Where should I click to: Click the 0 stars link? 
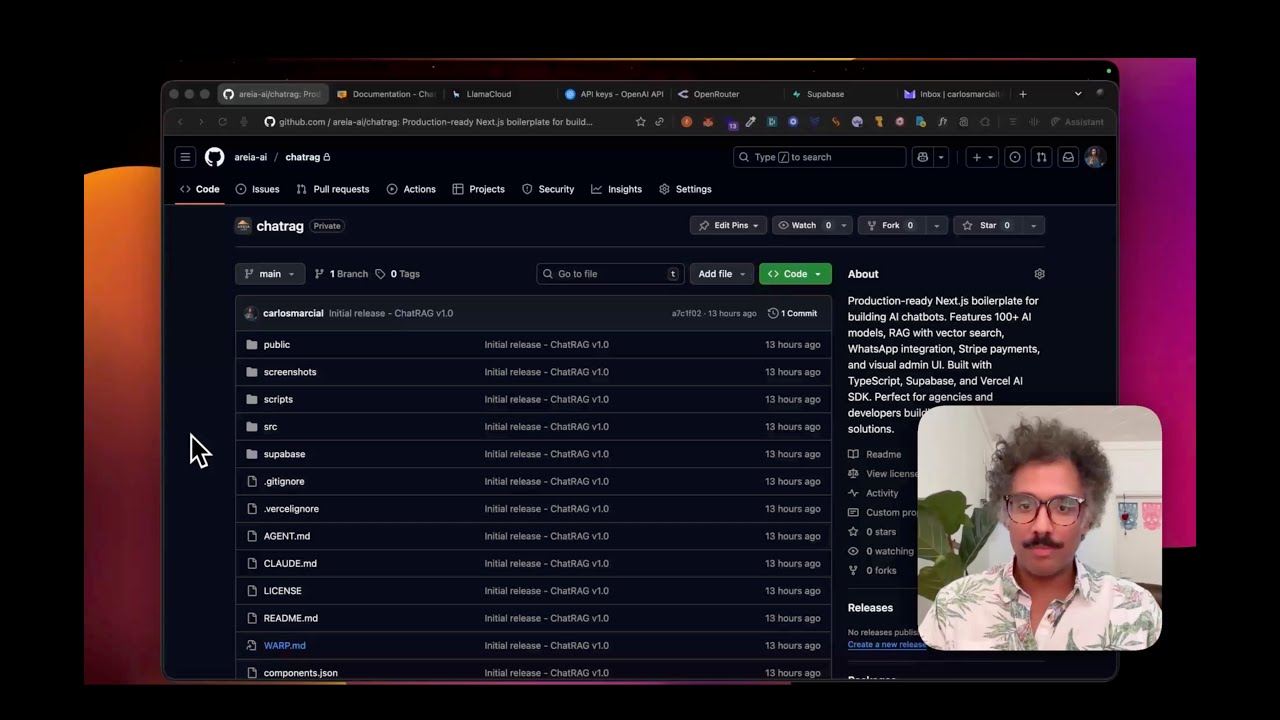click(872, 532)
